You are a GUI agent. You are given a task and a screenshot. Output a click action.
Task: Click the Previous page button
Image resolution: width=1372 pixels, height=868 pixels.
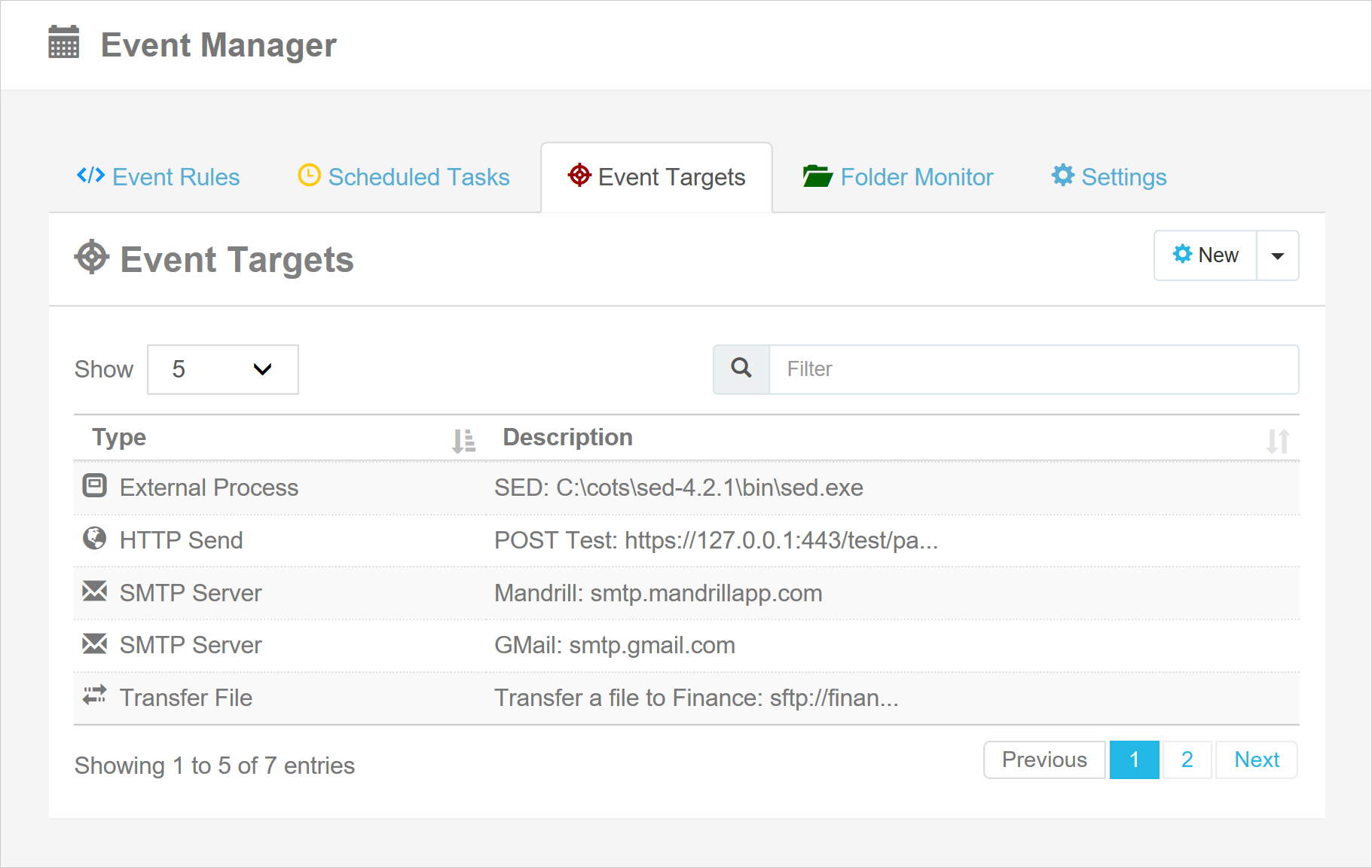1044,759
